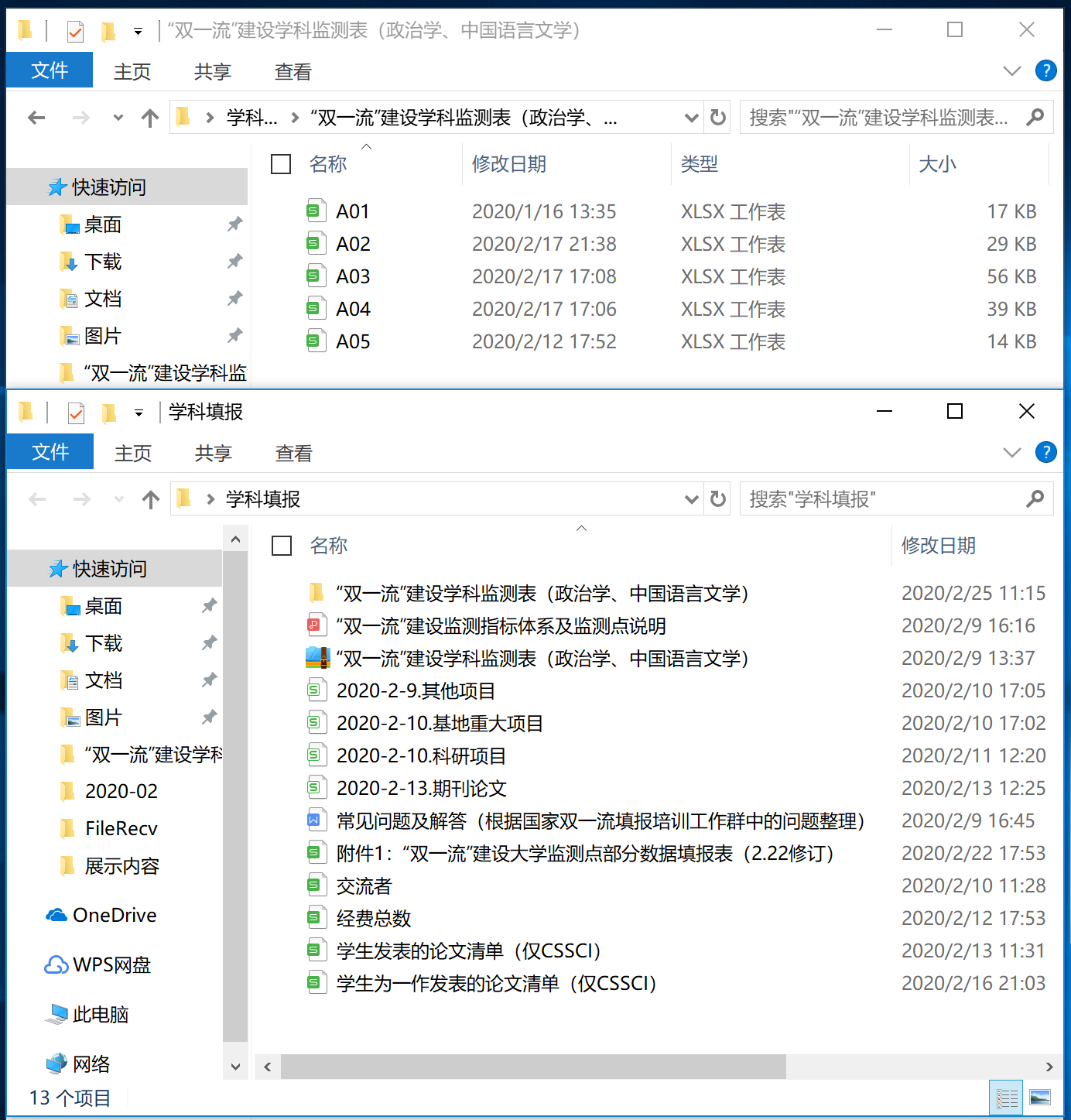Screen dimensions: 1071x1120
Task: Click properties checkmark icon in 学科填报 title bar
Action: (x=76, y=413)
